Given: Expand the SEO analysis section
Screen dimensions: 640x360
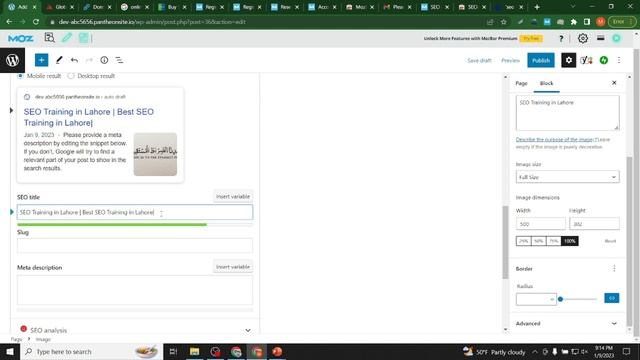Looking at the screenshot, I should [x=135, y=330].
